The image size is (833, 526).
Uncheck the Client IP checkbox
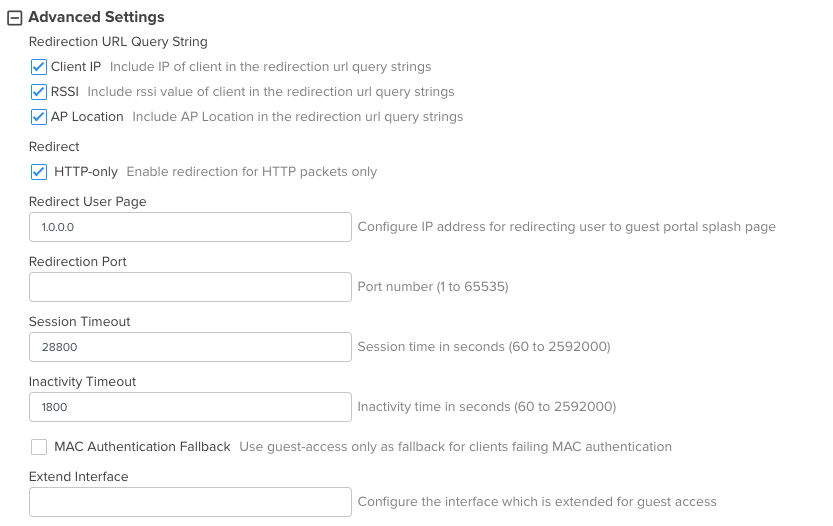point(39,67)
